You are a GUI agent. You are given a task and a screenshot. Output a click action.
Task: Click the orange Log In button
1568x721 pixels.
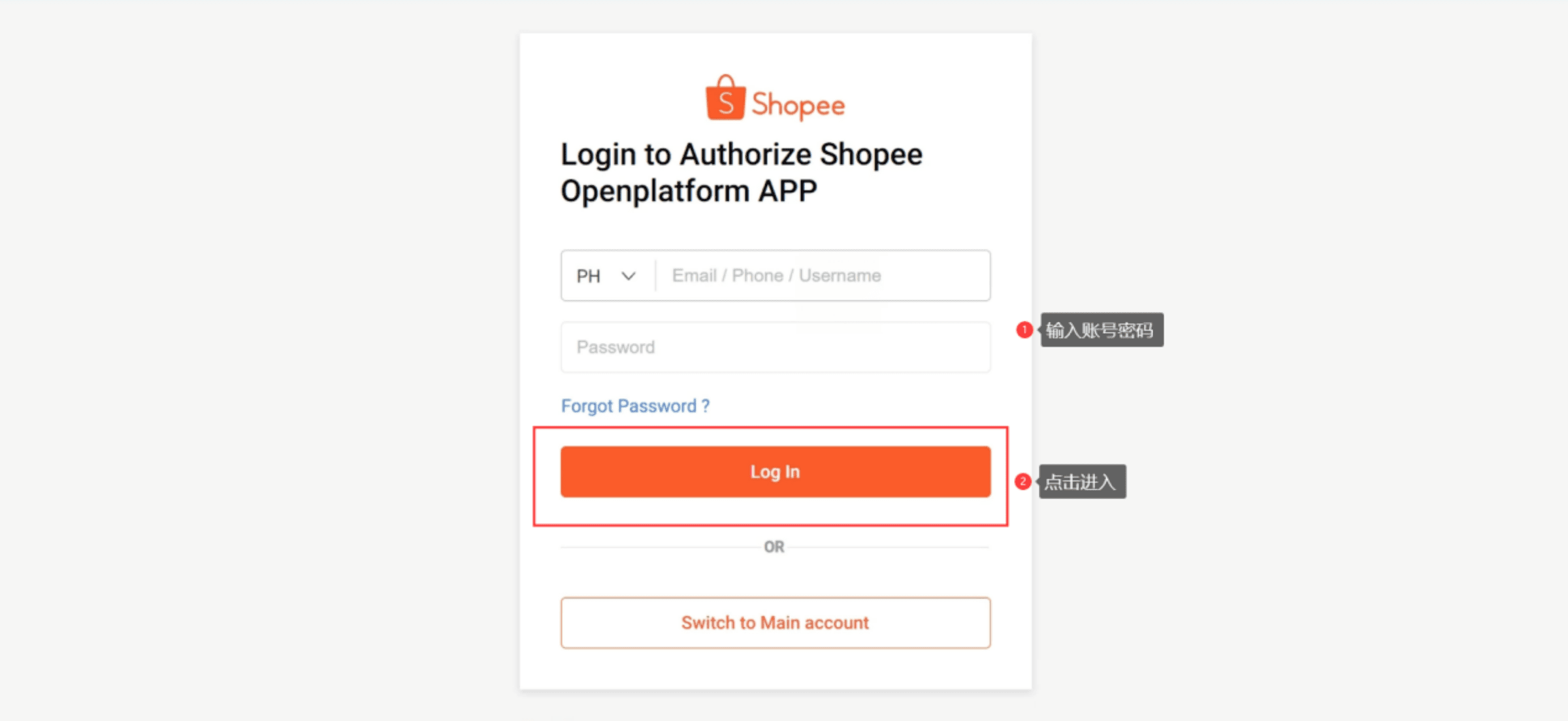coord(776,472)
